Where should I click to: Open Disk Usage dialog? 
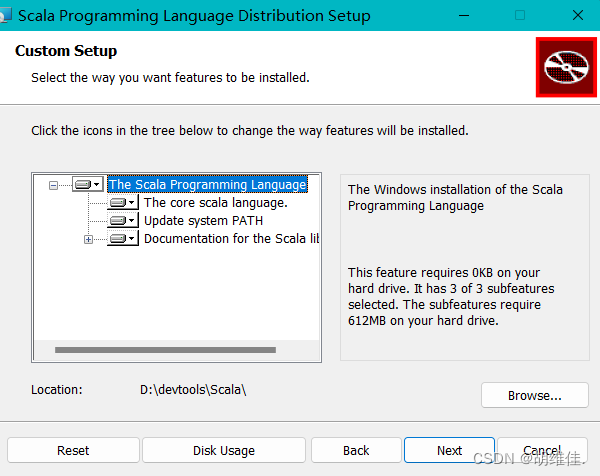click(x=224, y=450)
